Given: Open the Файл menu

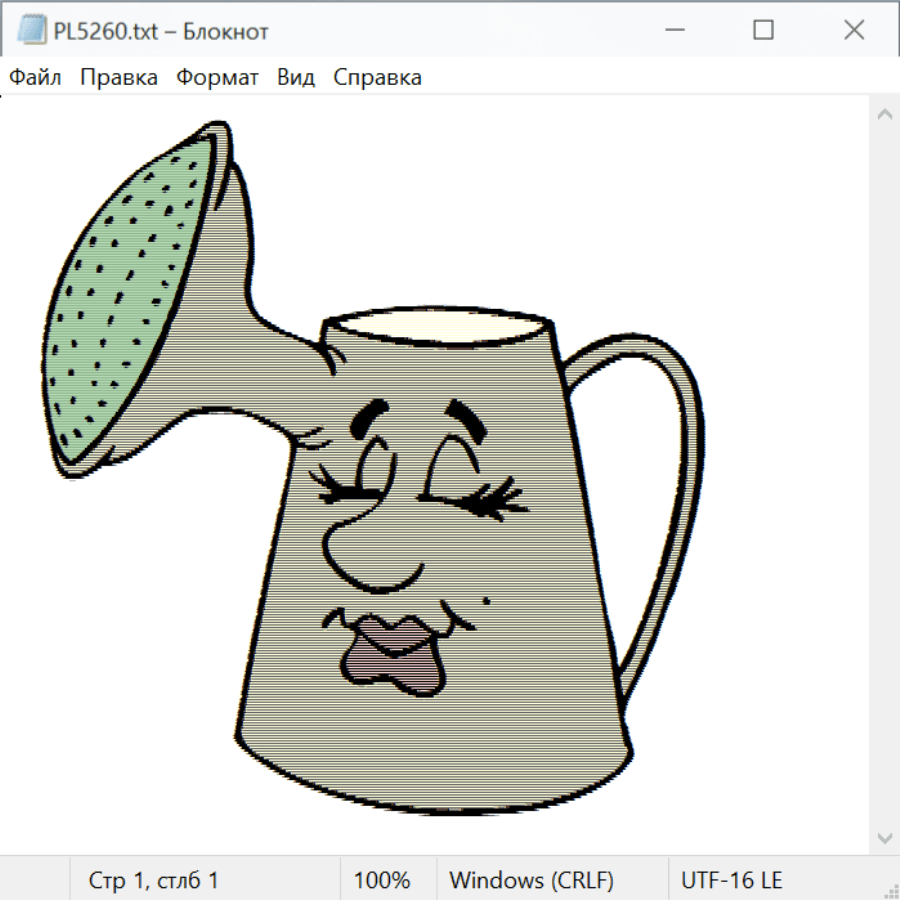Looking at the screenshot, I should [35, 78].
